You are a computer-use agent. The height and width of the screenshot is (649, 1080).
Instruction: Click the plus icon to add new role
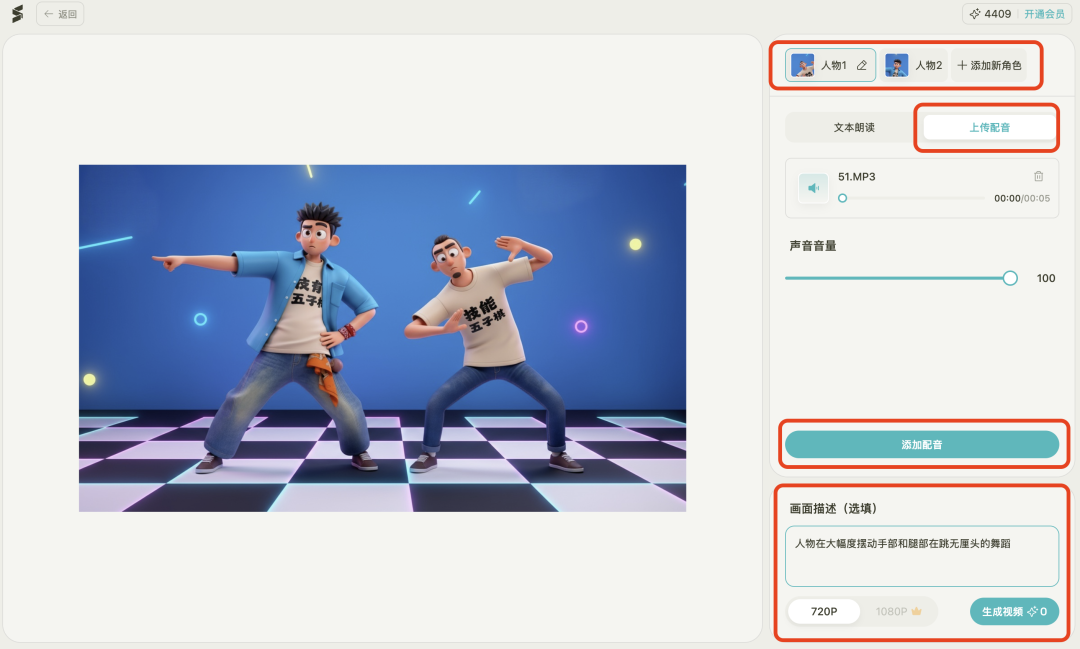[962, 65]
